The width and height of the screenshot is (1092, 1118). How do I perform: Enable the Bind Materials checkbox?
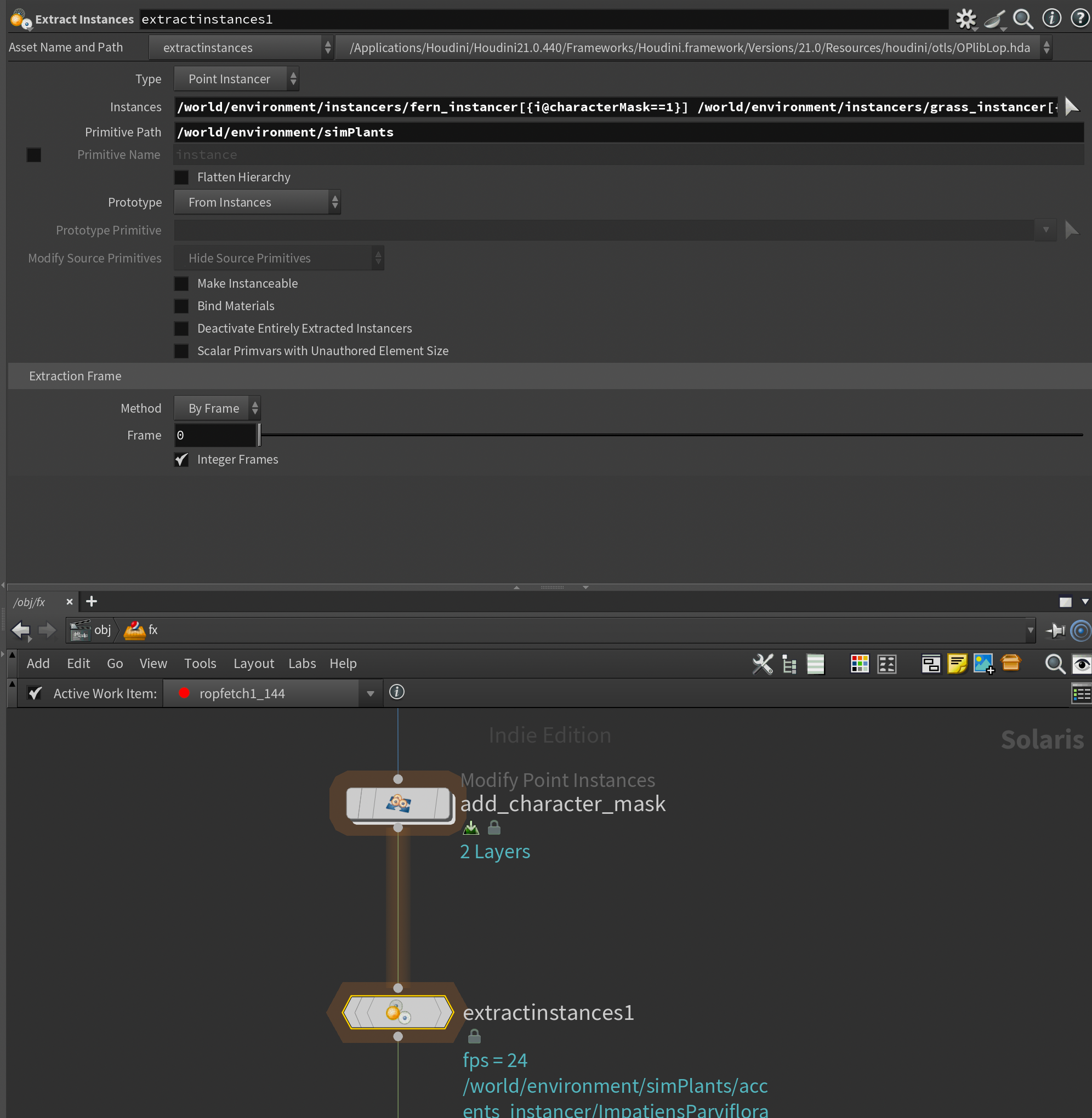[x=181, y=306]
